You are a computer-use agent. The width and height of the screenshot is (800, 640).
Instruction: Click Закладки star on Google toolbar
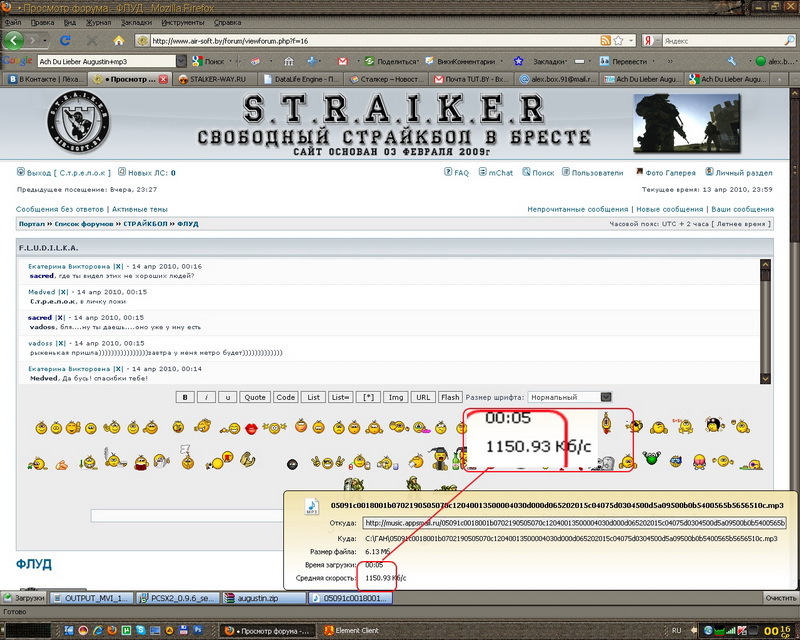(x=518, y=61)
